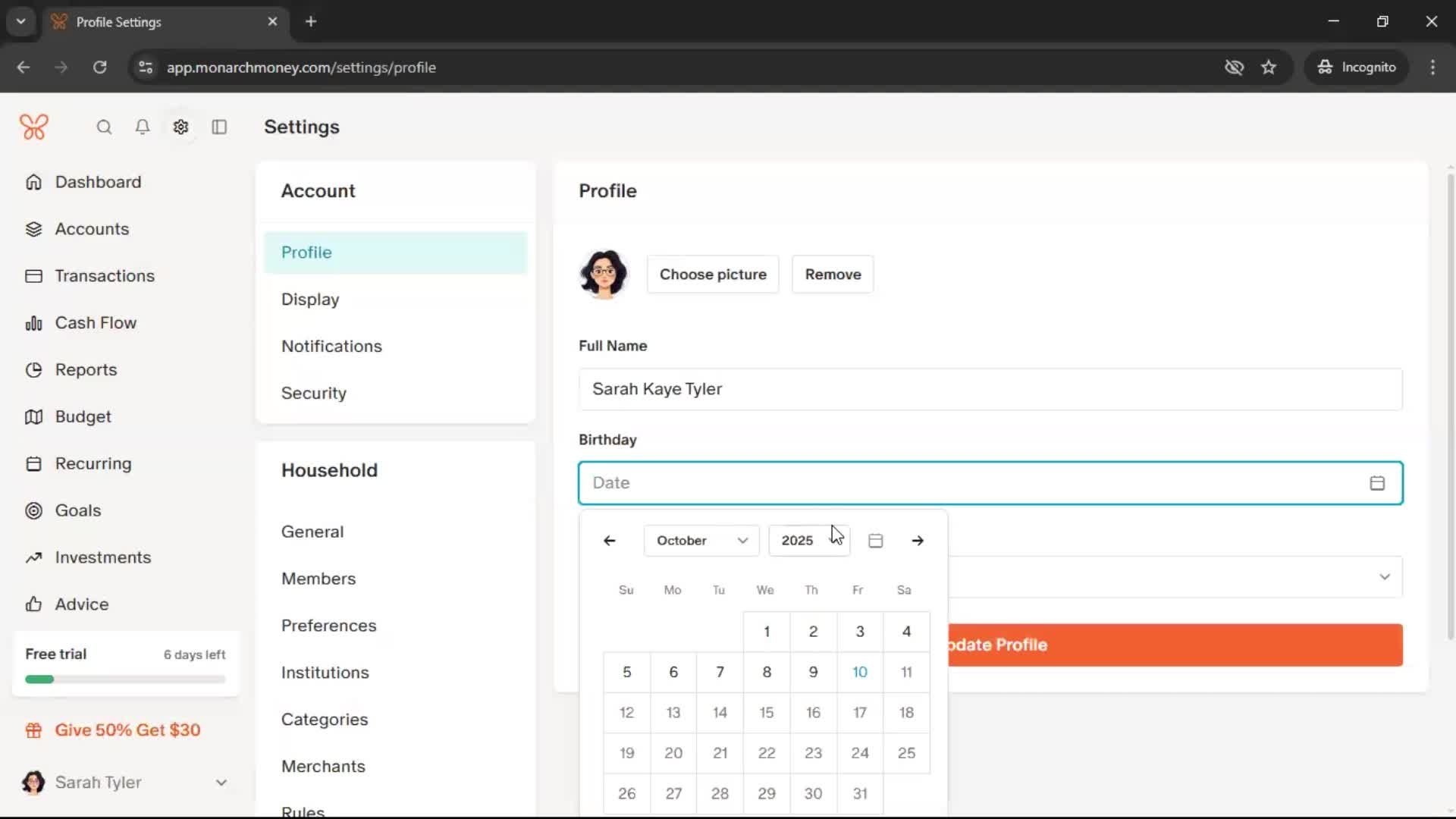Click the settings gear icon

coord(180,127)
